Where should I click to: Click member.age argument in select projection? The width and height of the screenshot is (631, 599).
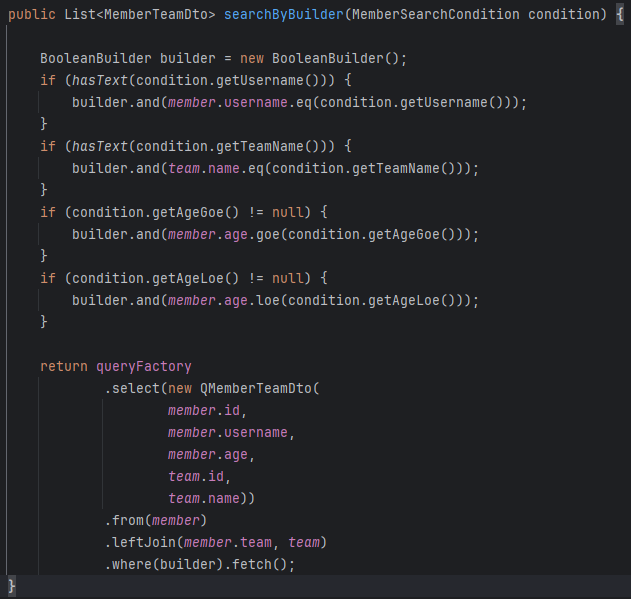(208, 454)
